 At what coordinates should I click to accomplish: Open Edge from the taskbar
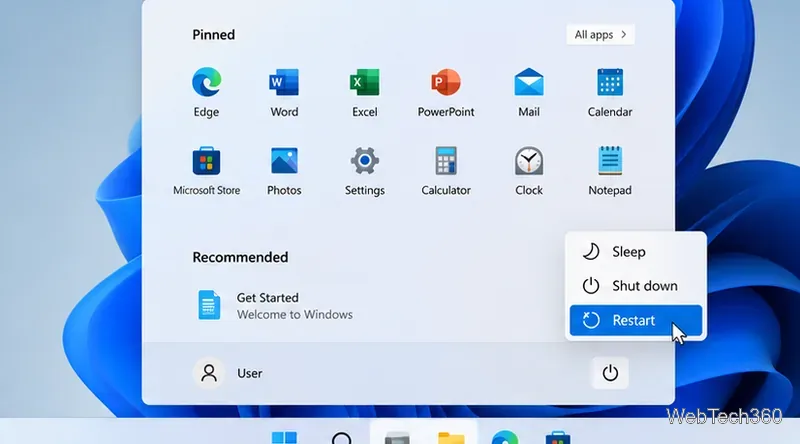click(505, 437)
